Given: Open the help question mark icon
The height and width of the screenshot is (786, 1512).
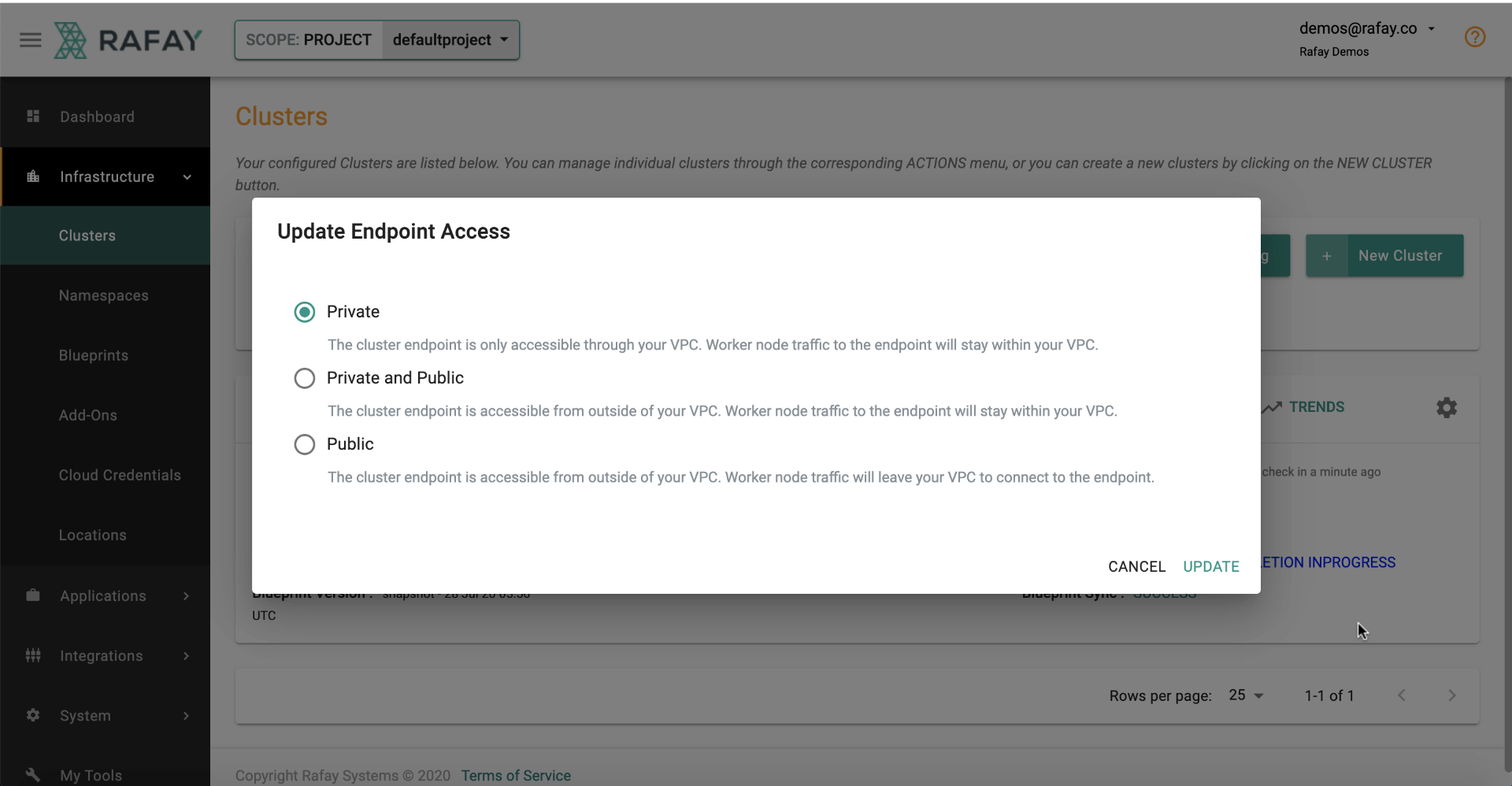Looking at the screenshot, I should [1475, 37].
